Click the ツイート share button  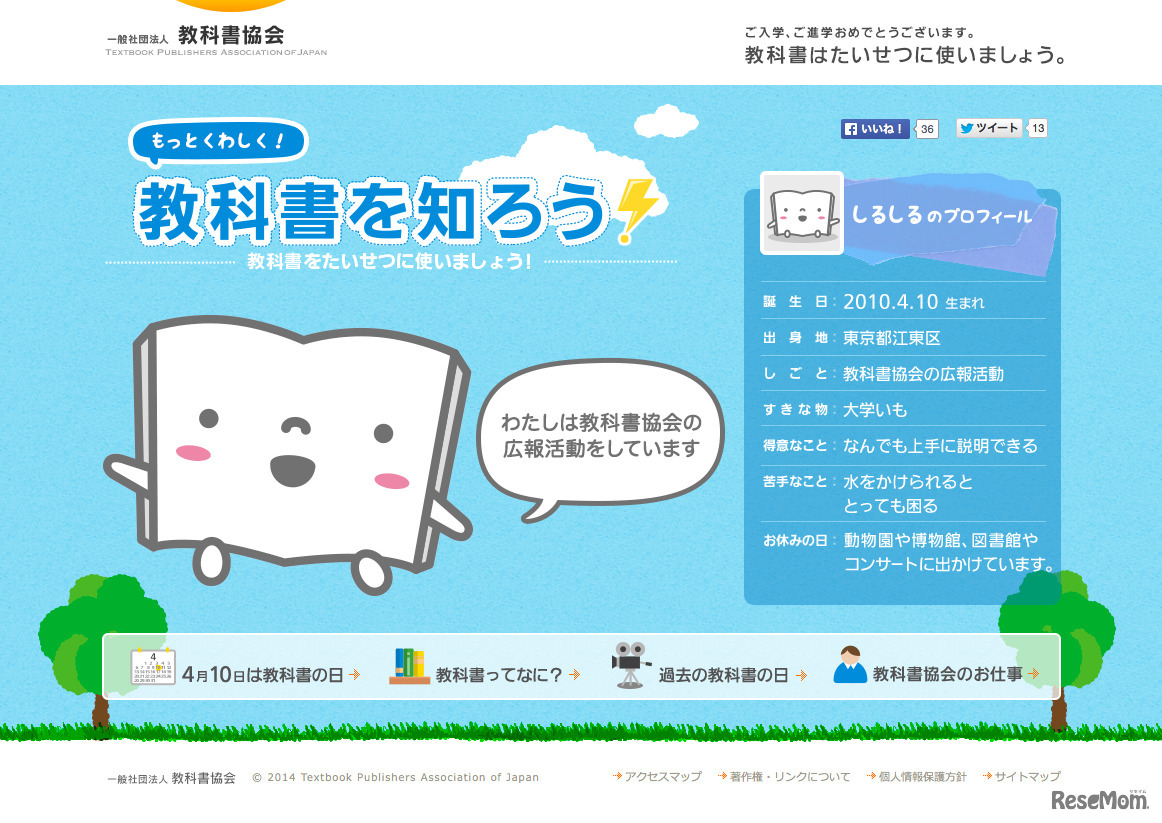click(x=992, y=128)
